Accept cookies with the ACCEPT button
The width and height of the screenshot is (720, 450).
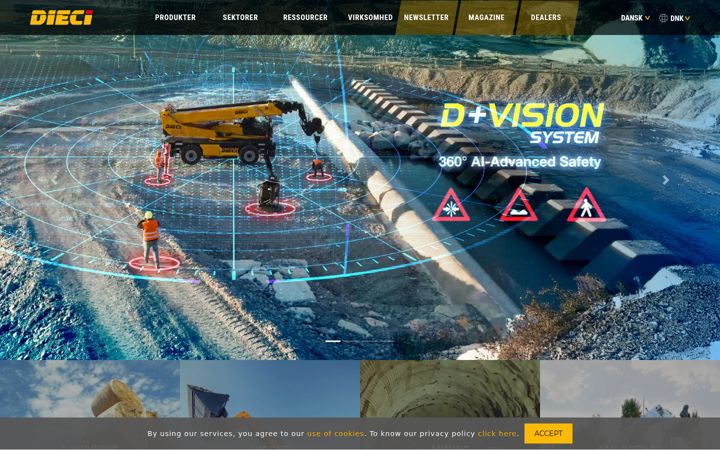tap(548, 433)
